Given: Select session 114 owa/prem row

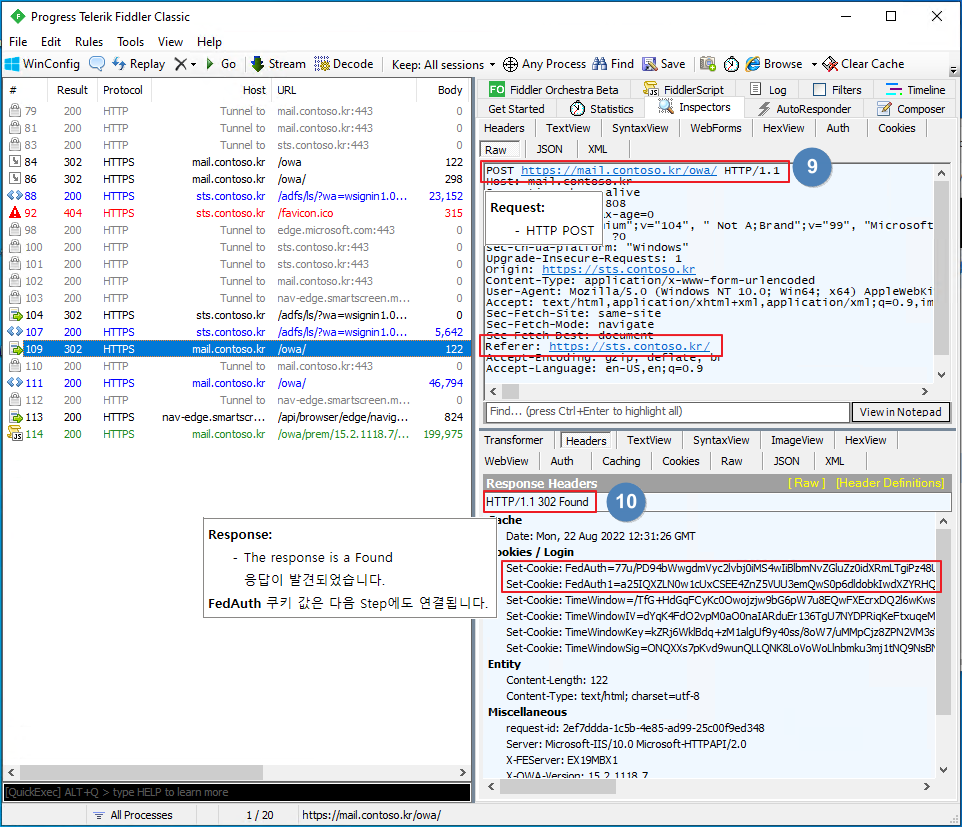Looking at the screenshot, I should (236, 434).
